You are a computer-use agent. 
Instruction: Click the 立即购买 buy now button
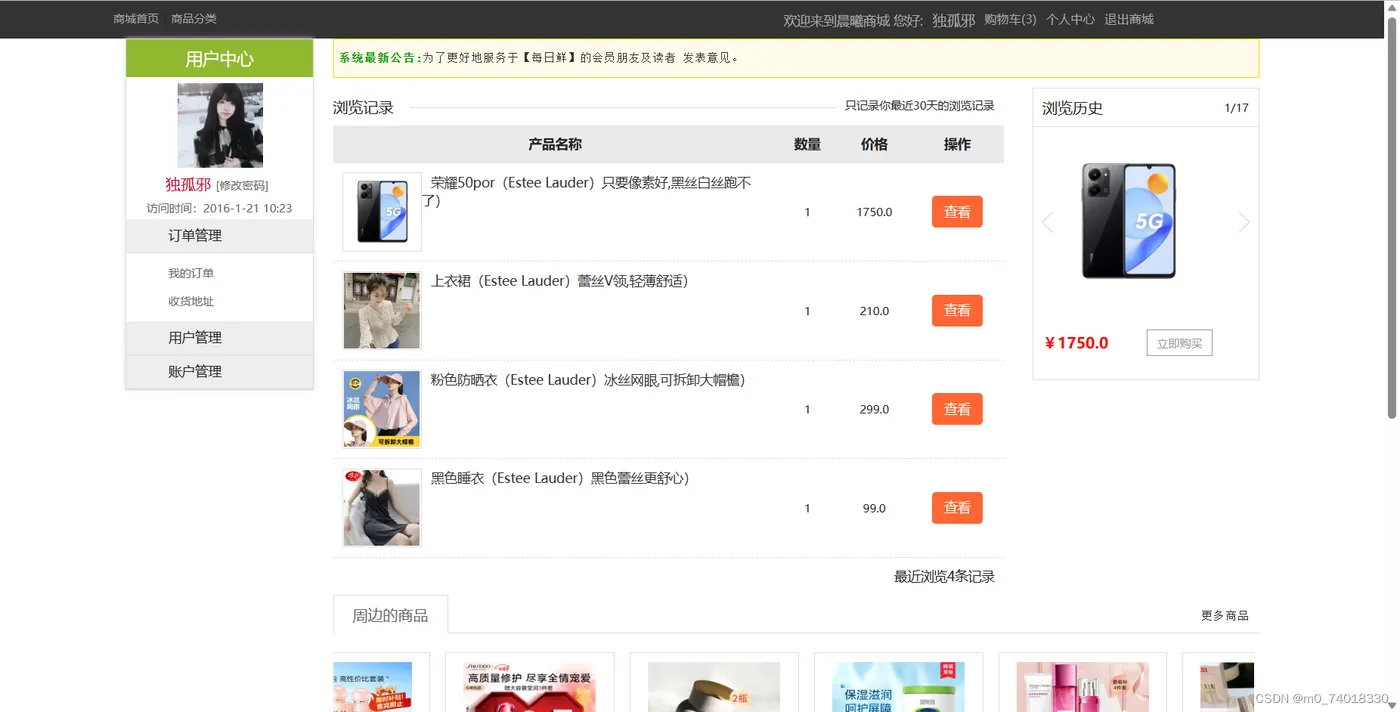pyautogui.click(x=1179, y=343)
